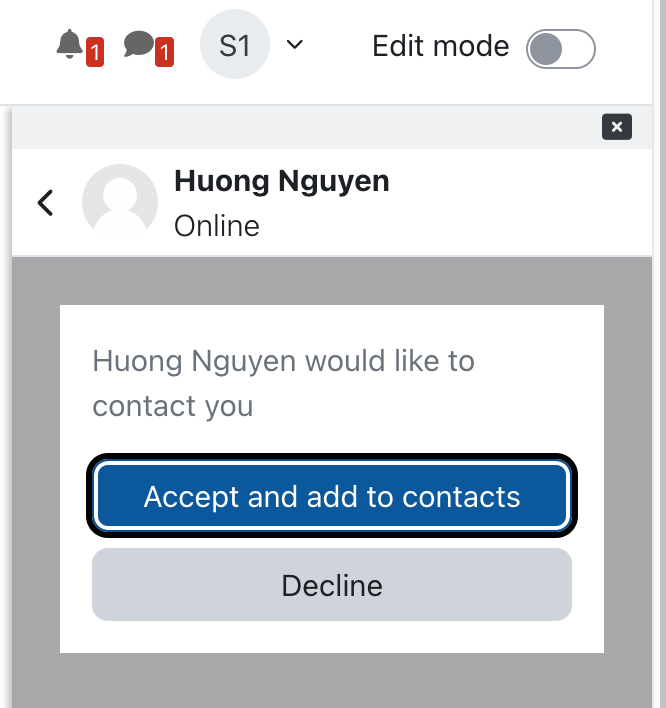Expand the user menu chevron
The height and width of the screenshot is (708, 666).
tap(295, 44)
